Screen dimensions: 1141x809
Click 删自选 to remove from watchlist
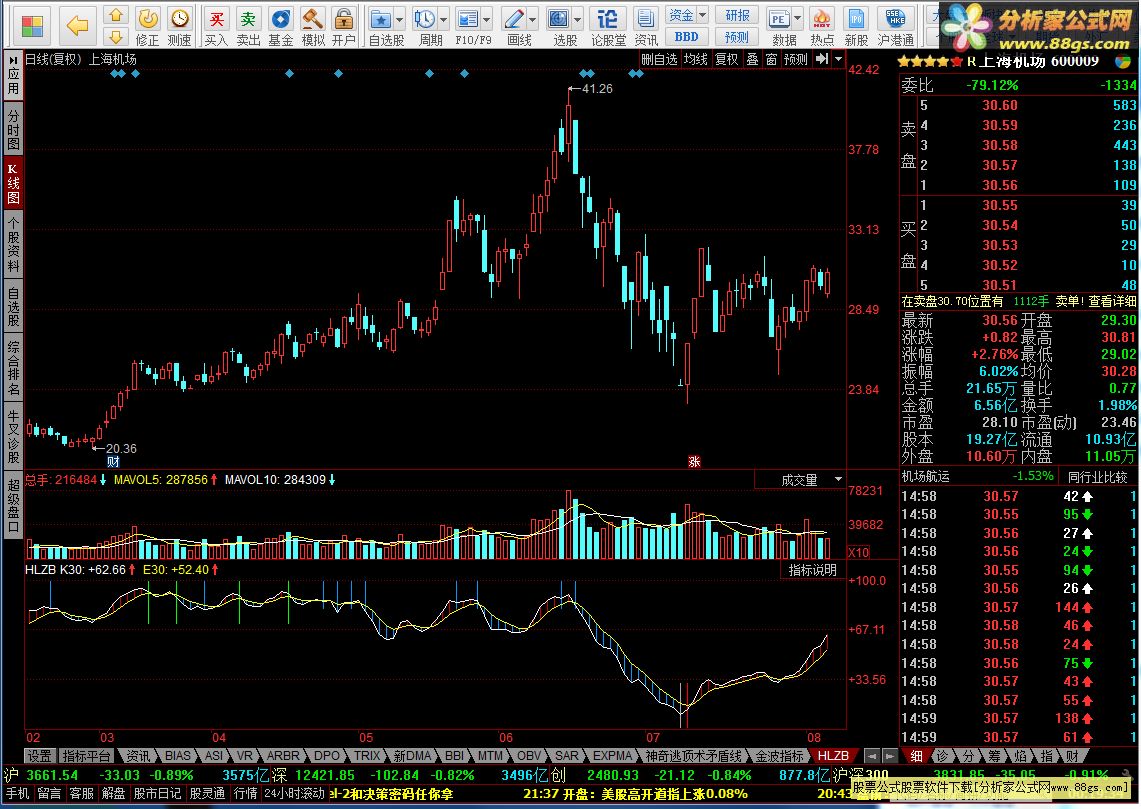[659, 59]
